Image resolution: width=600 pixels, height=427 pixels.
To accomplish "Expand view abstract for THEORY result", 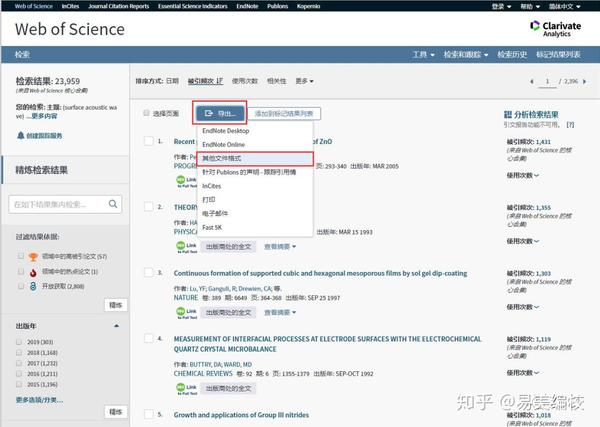I will tap(280, 247).
